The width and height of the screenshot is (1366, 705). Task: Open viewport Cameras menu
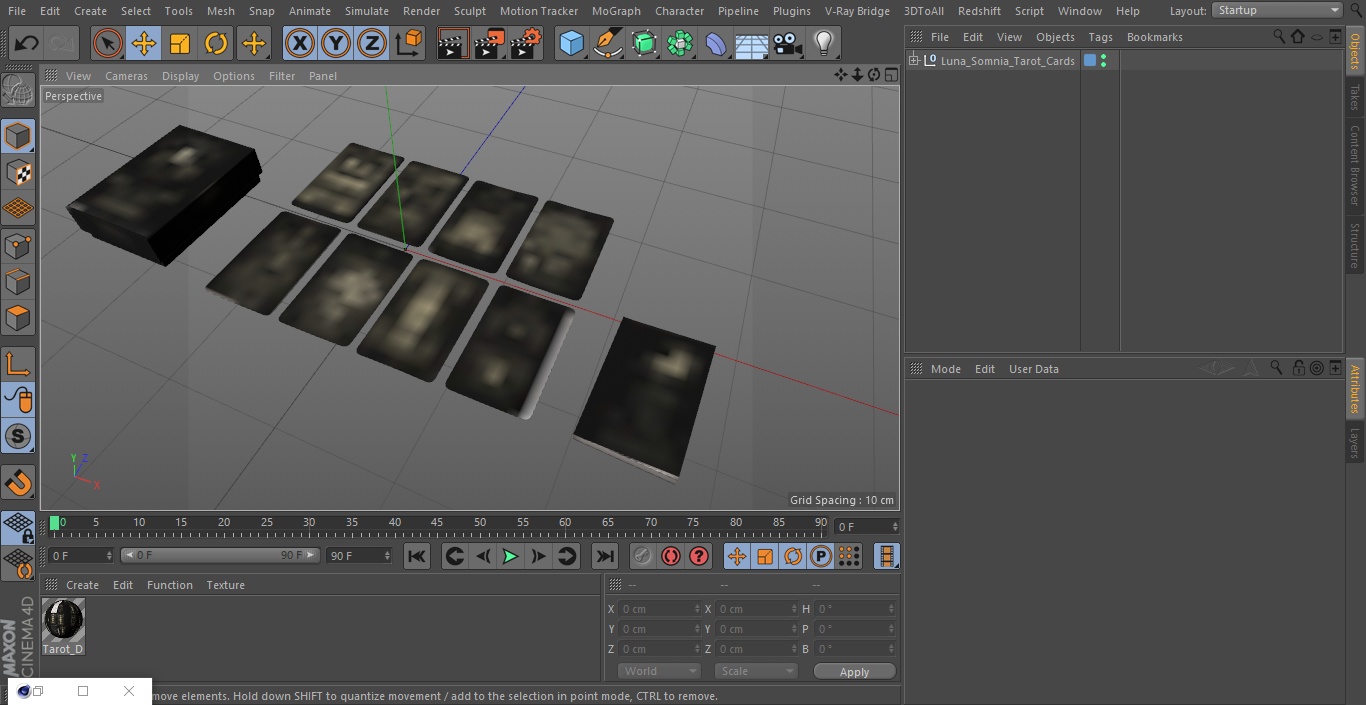pos(126,76)
